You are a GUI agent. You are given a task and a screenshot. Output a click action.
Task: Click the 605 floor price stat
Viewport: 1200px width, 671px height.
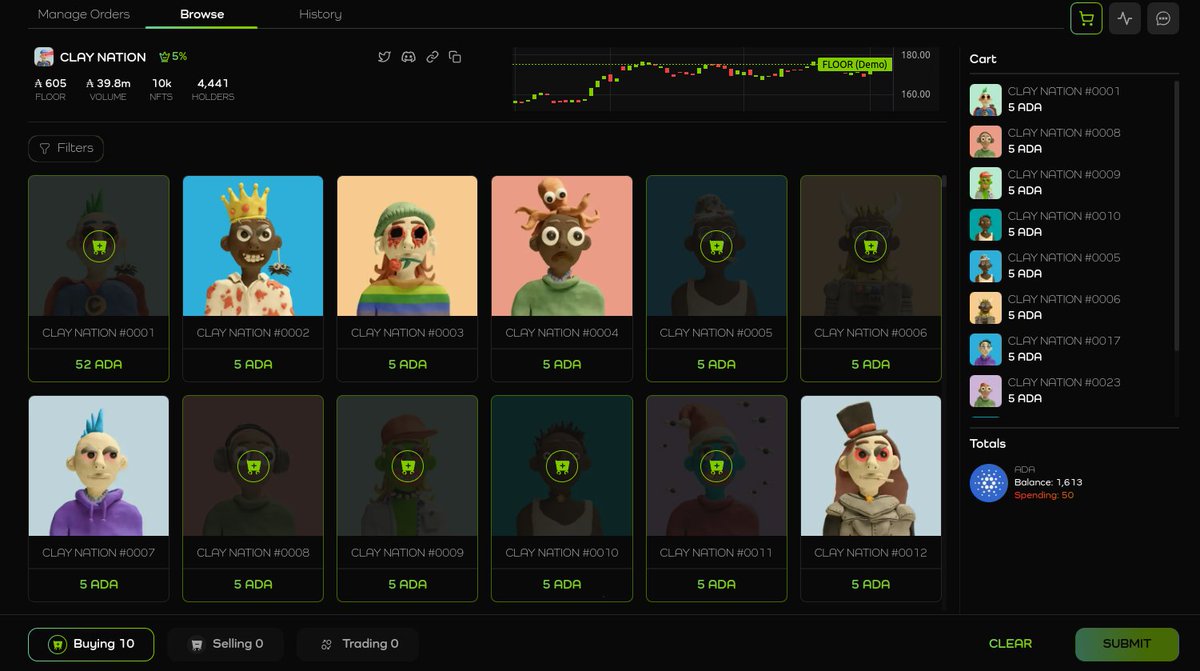50,83
